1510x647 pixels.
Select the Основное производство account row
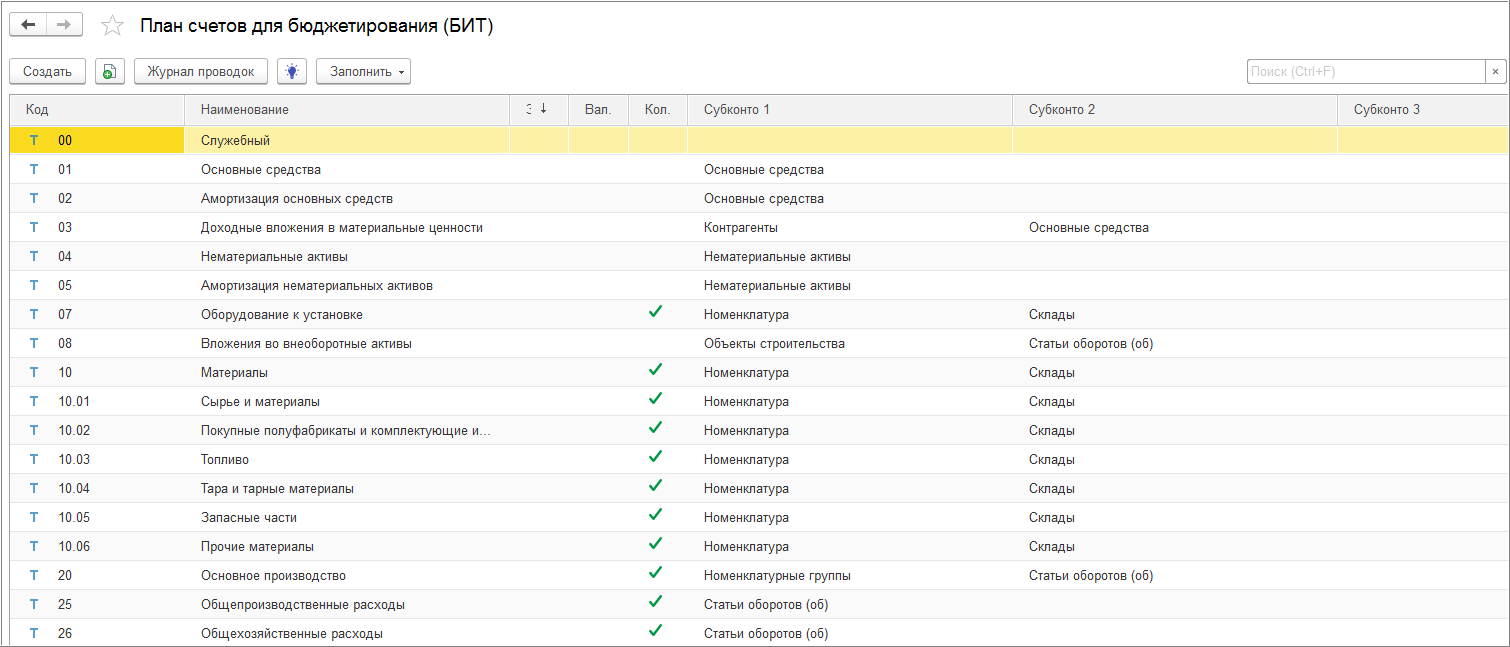coord(273,576)
